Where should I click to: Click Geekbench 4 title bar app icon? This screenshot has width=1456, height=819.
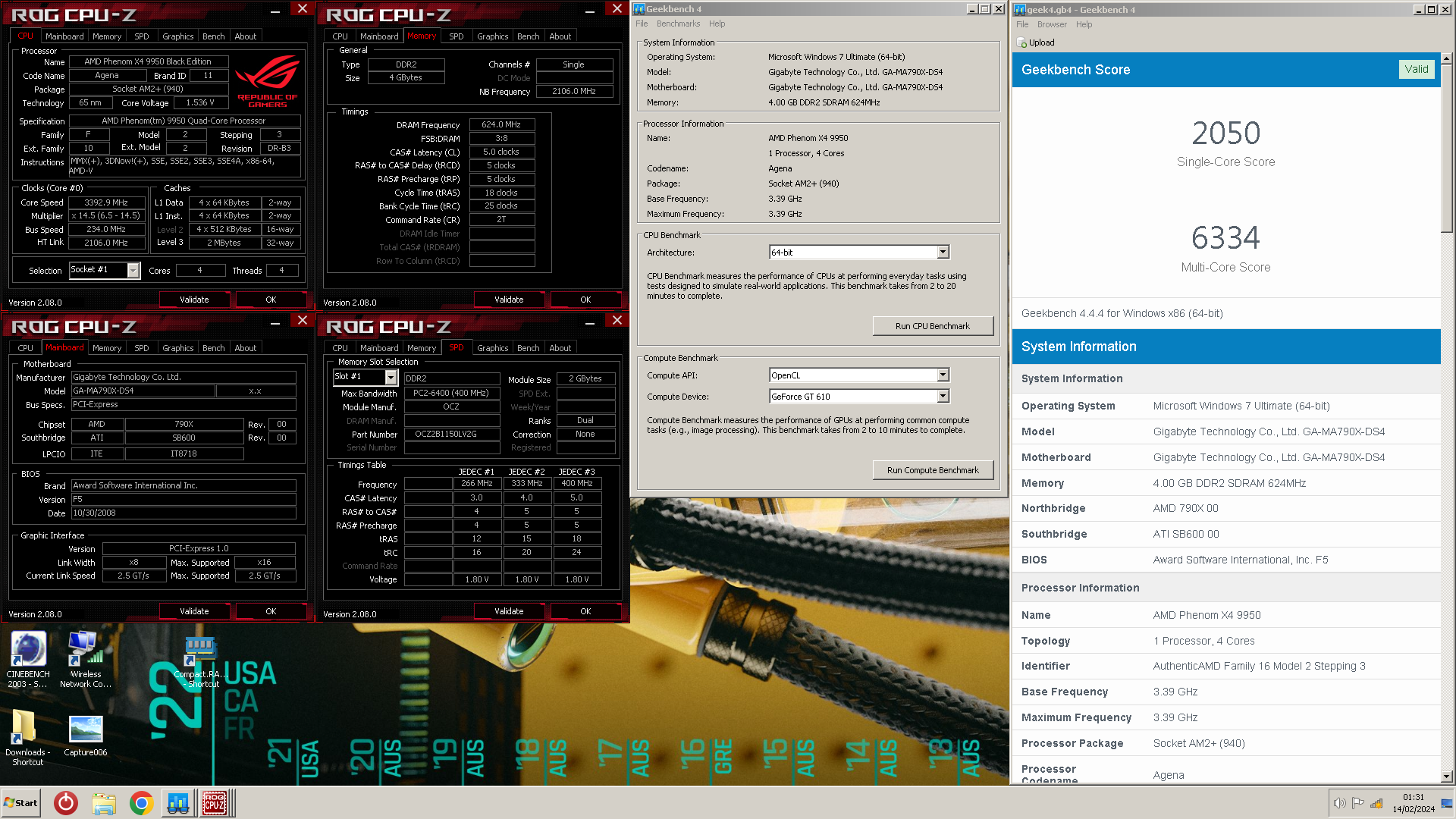pyautogui.click(x=639, y=9)
